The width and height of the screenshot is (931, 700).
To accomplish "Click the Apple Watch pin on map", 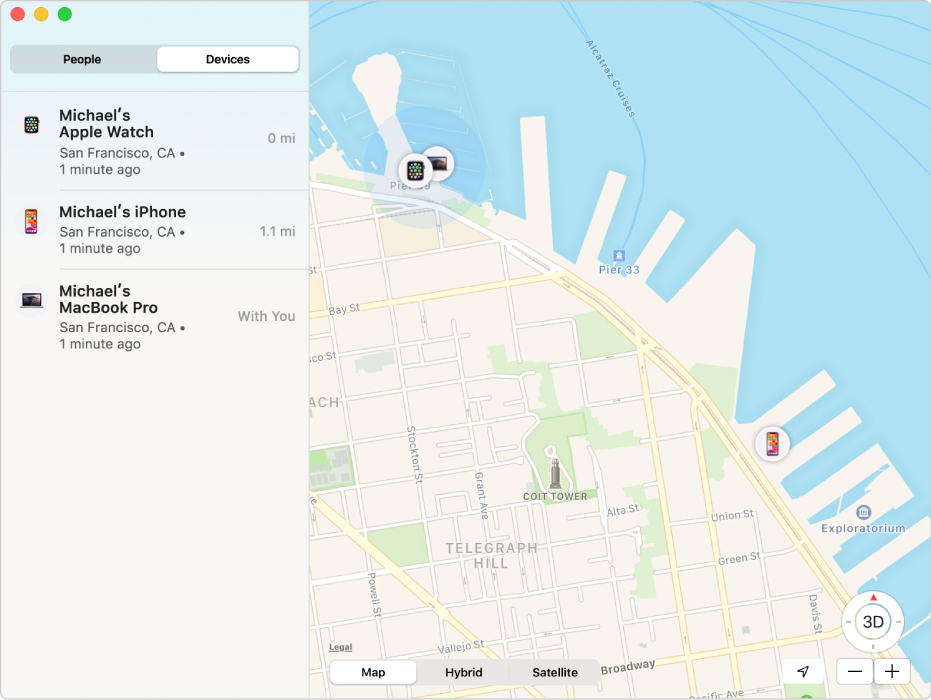I will pos(416,170).
